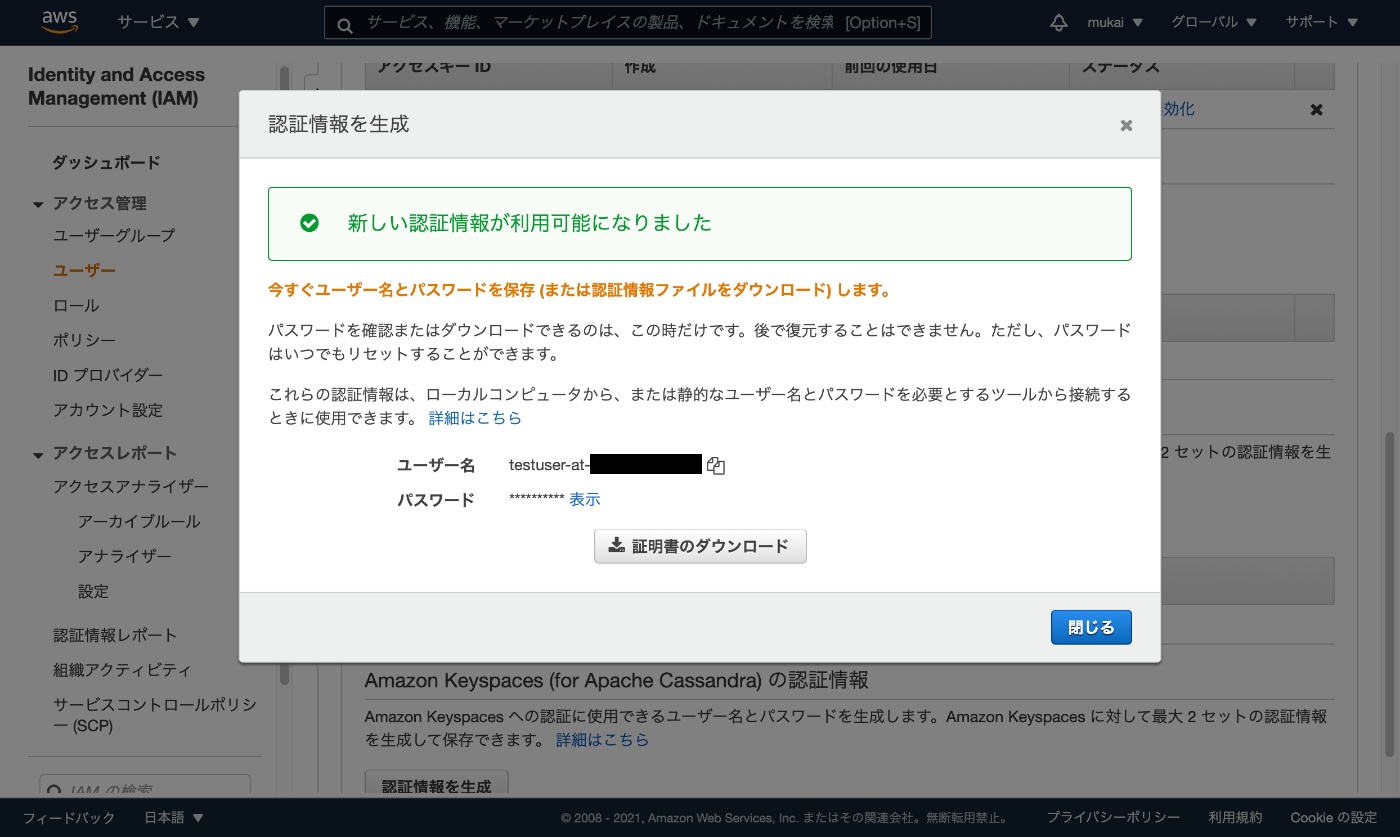Click the green success checkmark icon

click(x=310, y=223)
